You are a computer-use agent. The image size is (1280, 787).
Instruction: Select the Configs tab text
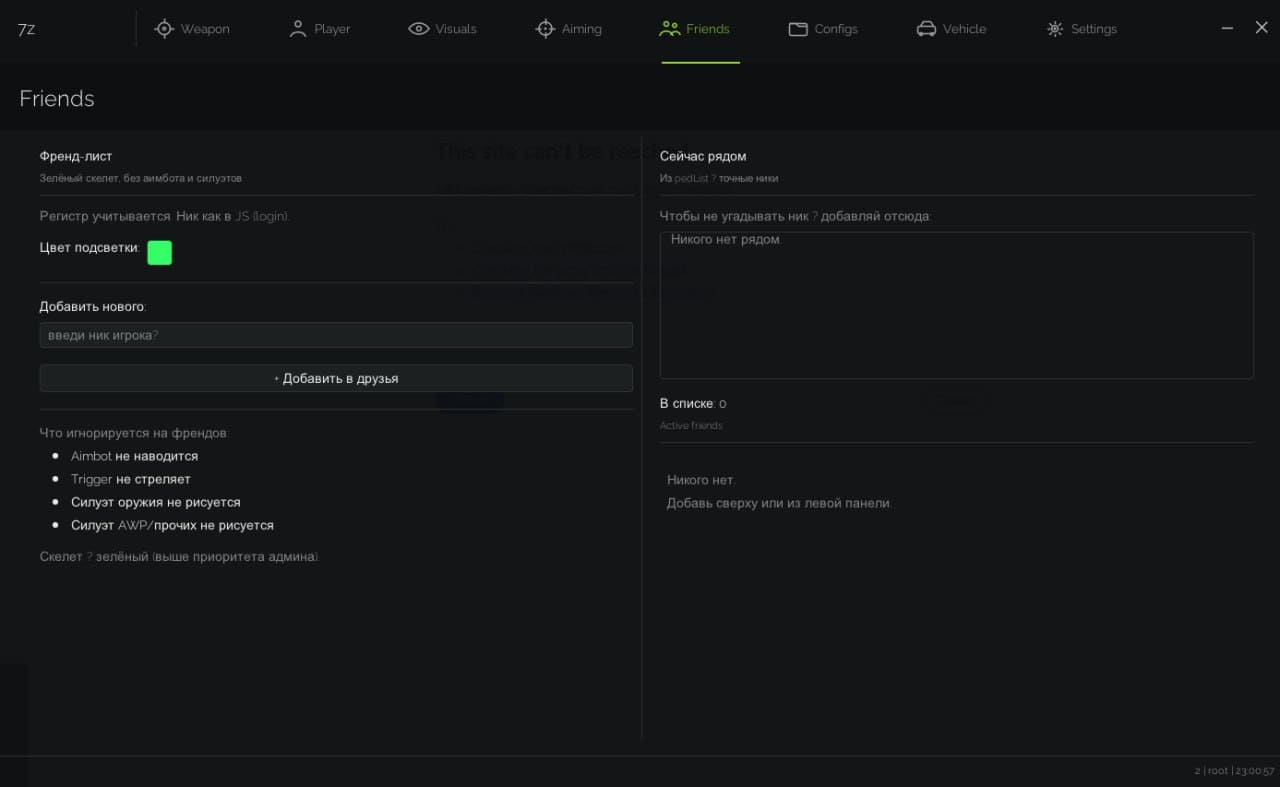coord(836,29)
